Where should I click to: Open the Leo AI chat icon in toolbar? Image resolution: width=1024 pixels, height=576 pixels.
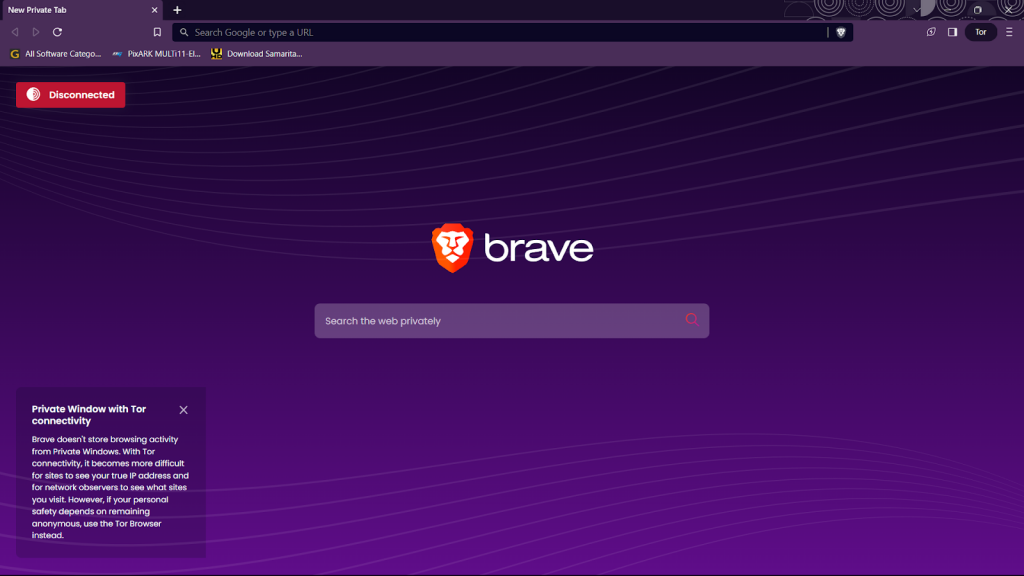[931, 32]
